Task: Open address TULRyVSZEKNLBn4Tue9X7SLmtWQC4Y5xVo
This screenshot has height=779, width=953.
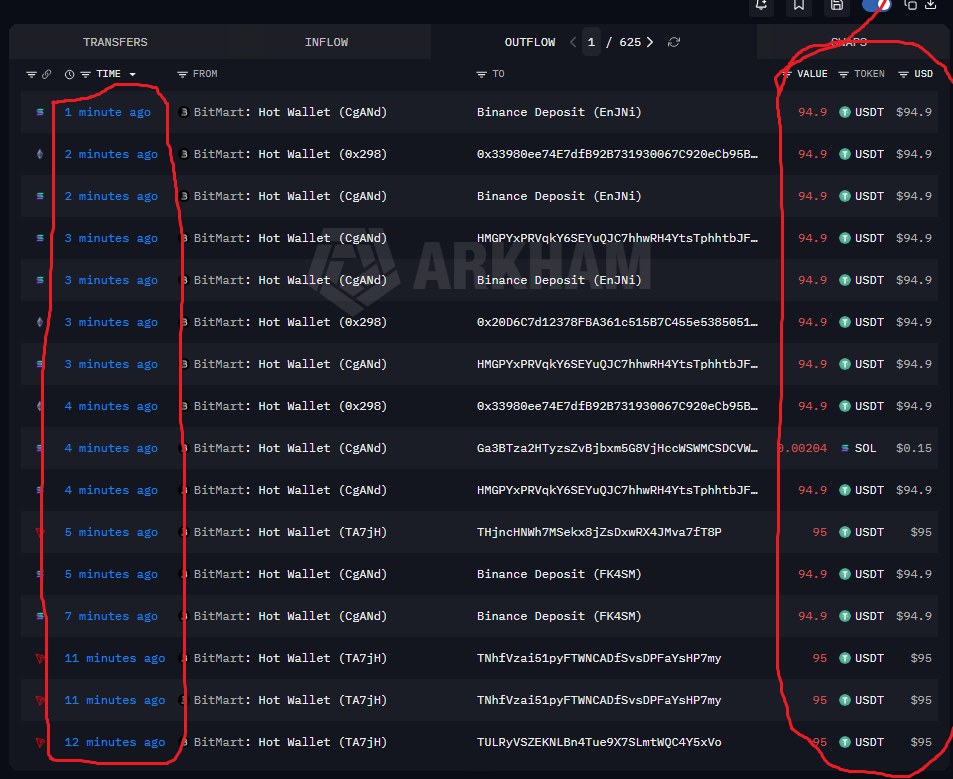Action: point(599,742)
